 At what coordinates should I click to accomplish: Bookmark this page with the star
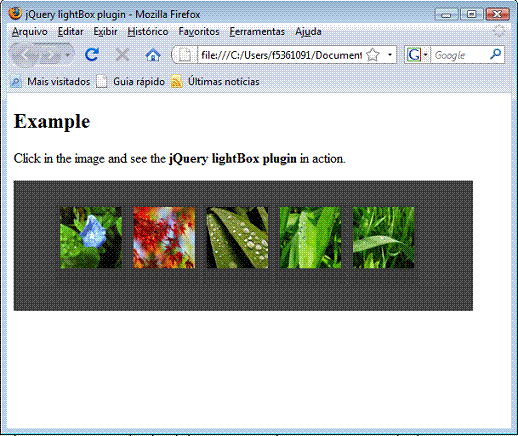tap(373, 55)
